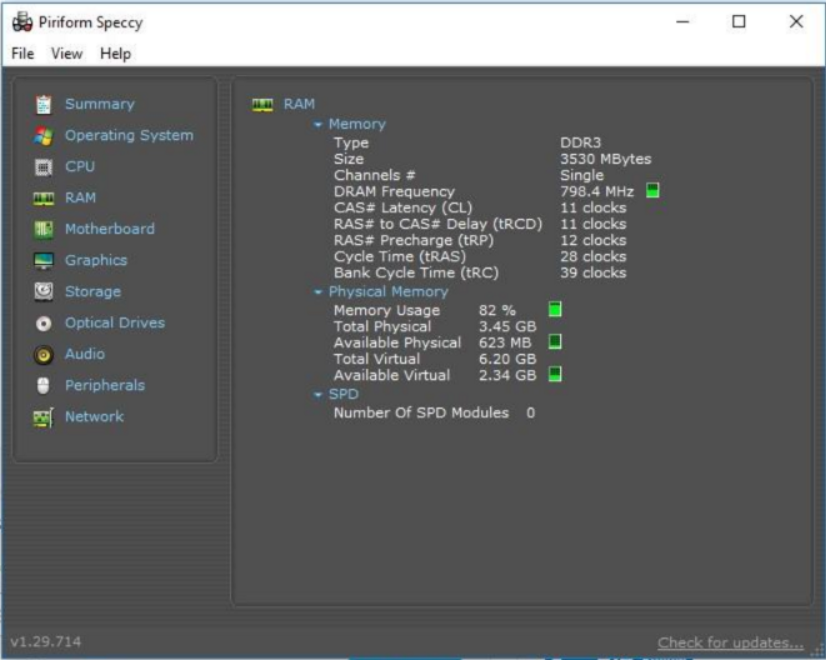Click the CAS# Latency (CL) row label

pos(403,208)
